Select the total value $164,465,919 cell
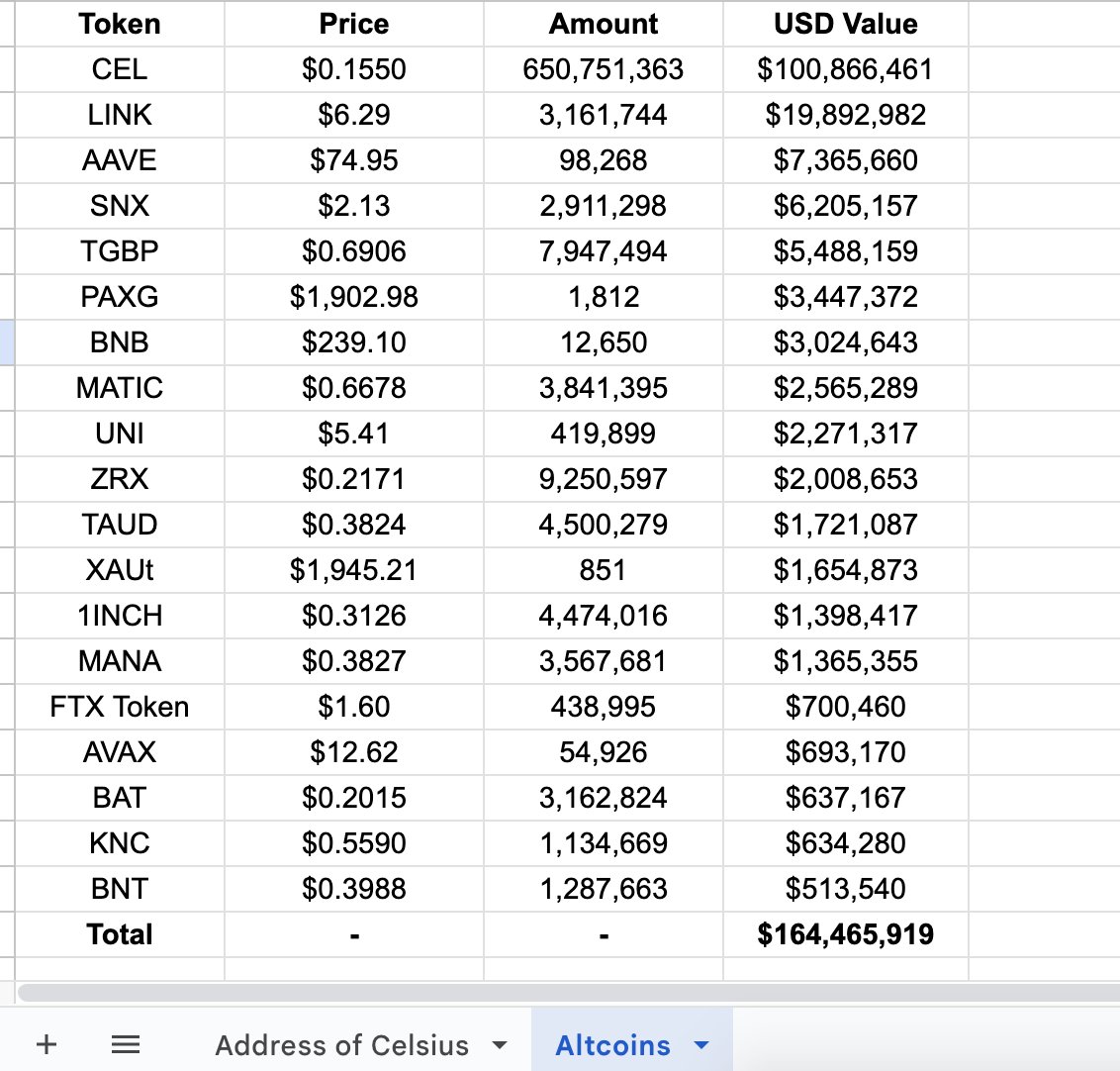Viewport: 1120px width, 1071px height. (x=846, y=934)
